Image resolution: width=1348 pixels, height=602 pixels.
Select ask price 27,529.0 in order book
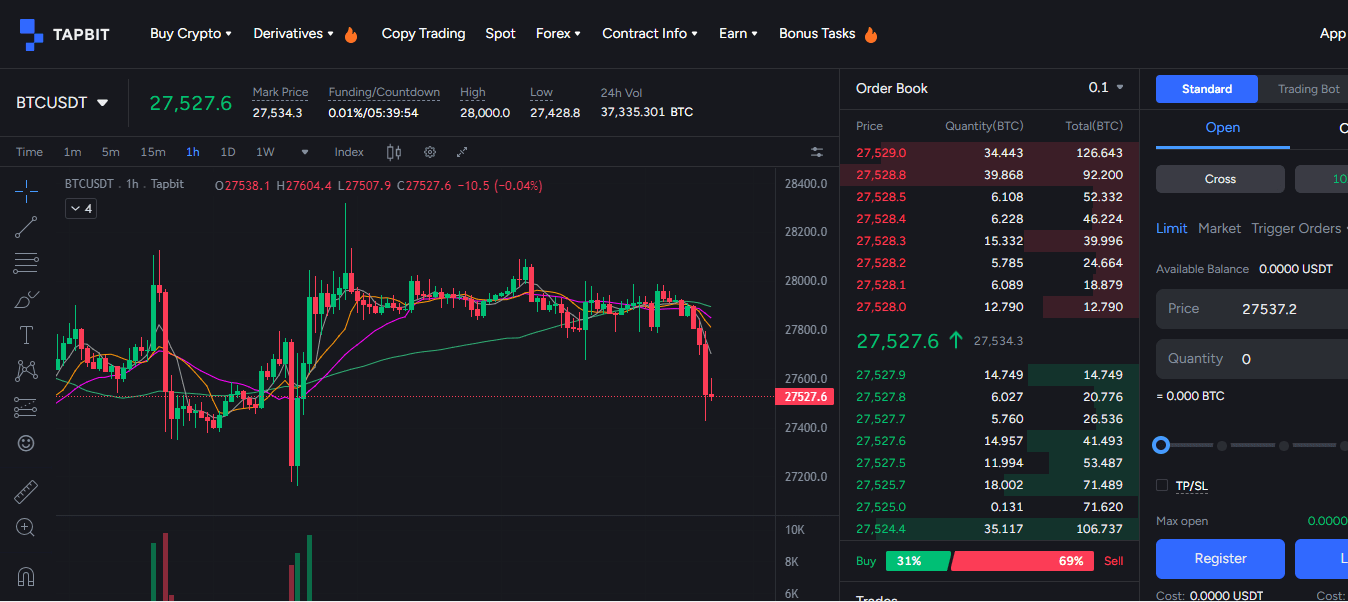(881, 153)
